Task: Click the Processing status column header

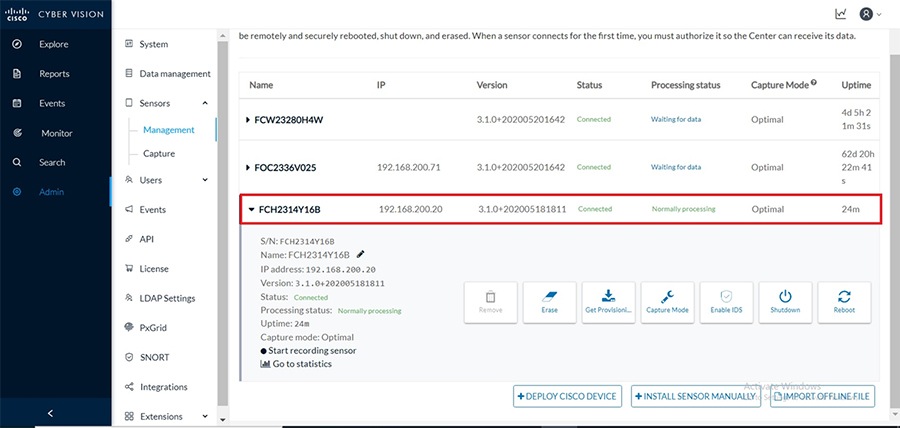Action: (x=685, y=85)
